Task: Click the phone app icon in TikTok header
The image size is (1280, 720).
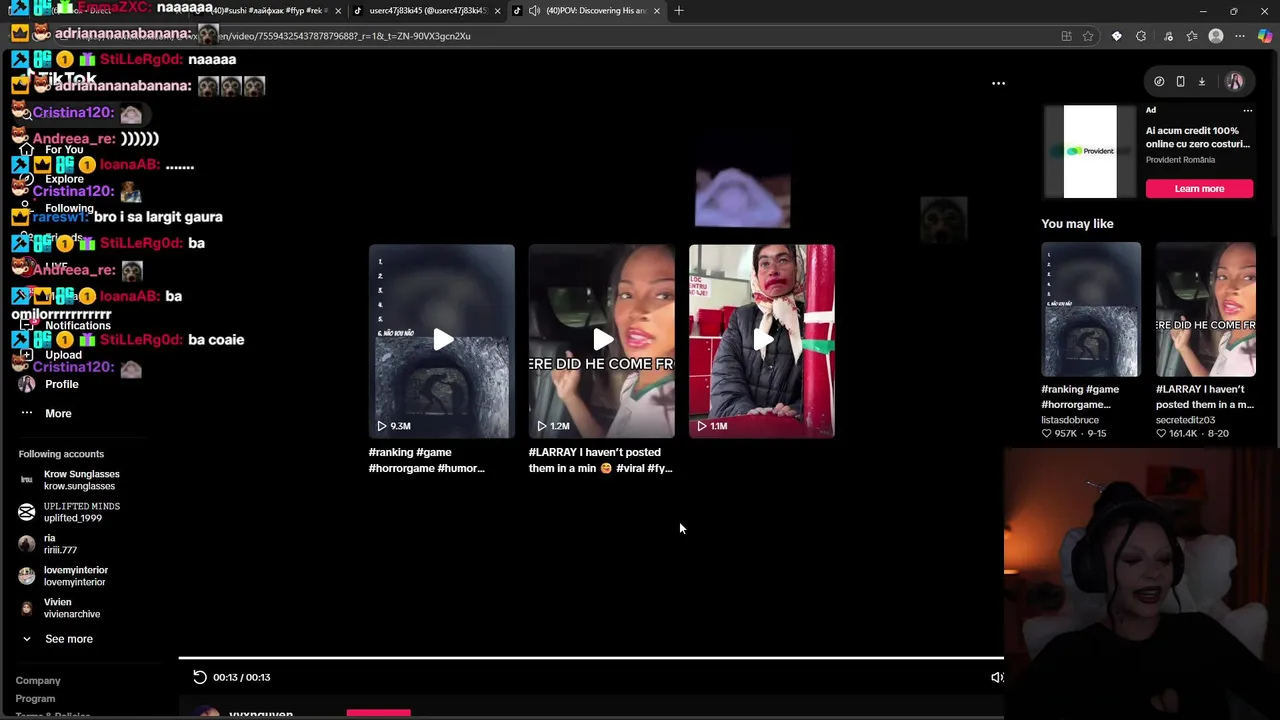Action: (x=1180, y=82)
